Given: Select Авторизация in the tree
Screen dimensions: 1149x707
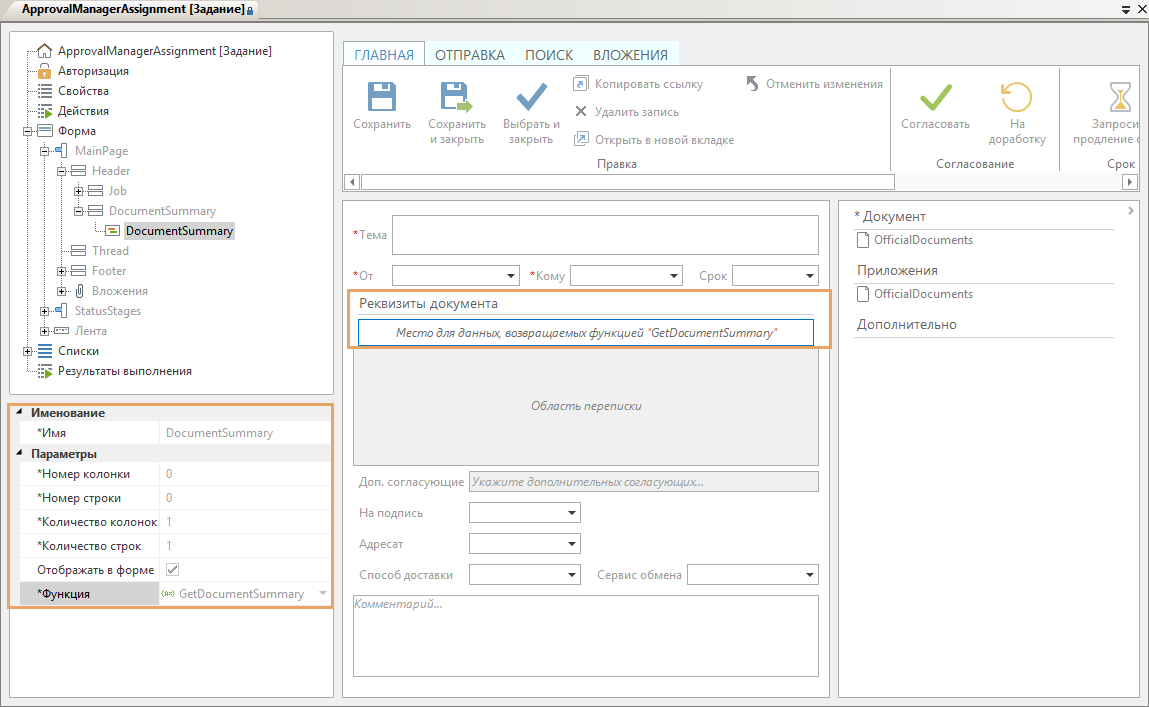Looking at the screenshot, I should [x=93, y=71].
